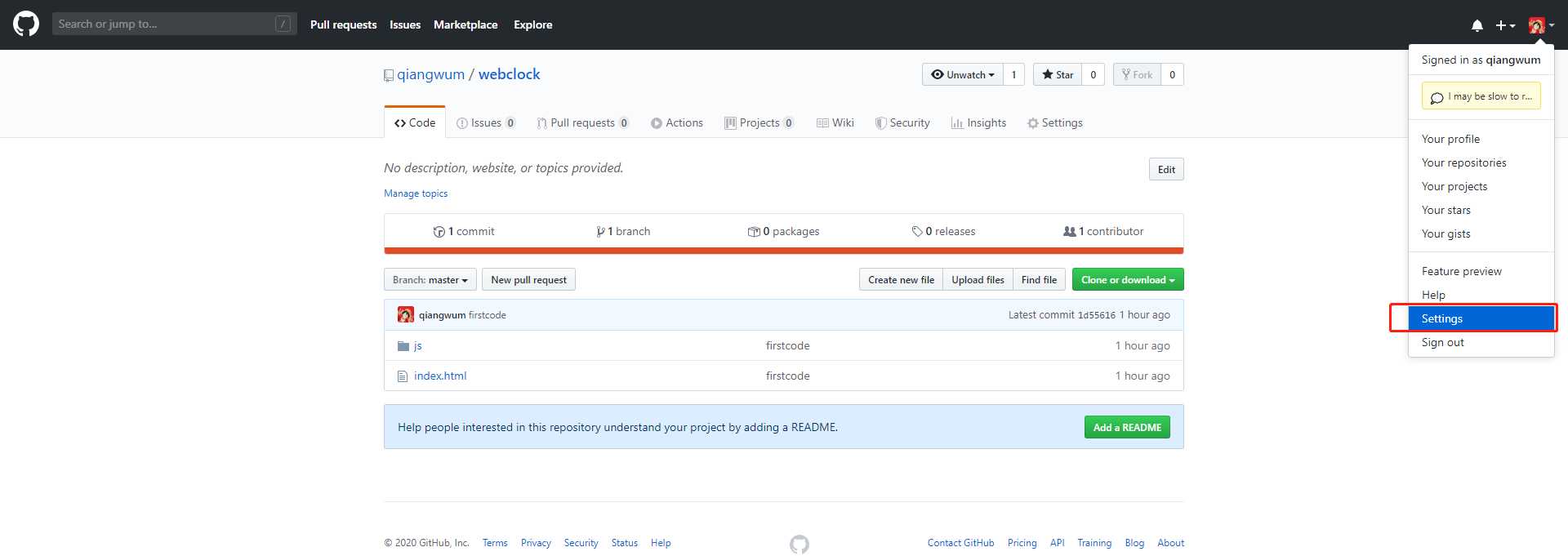Focus the Search or jump to field
Viewport: 1568px width, 556px height.
(x=174, y=24)
